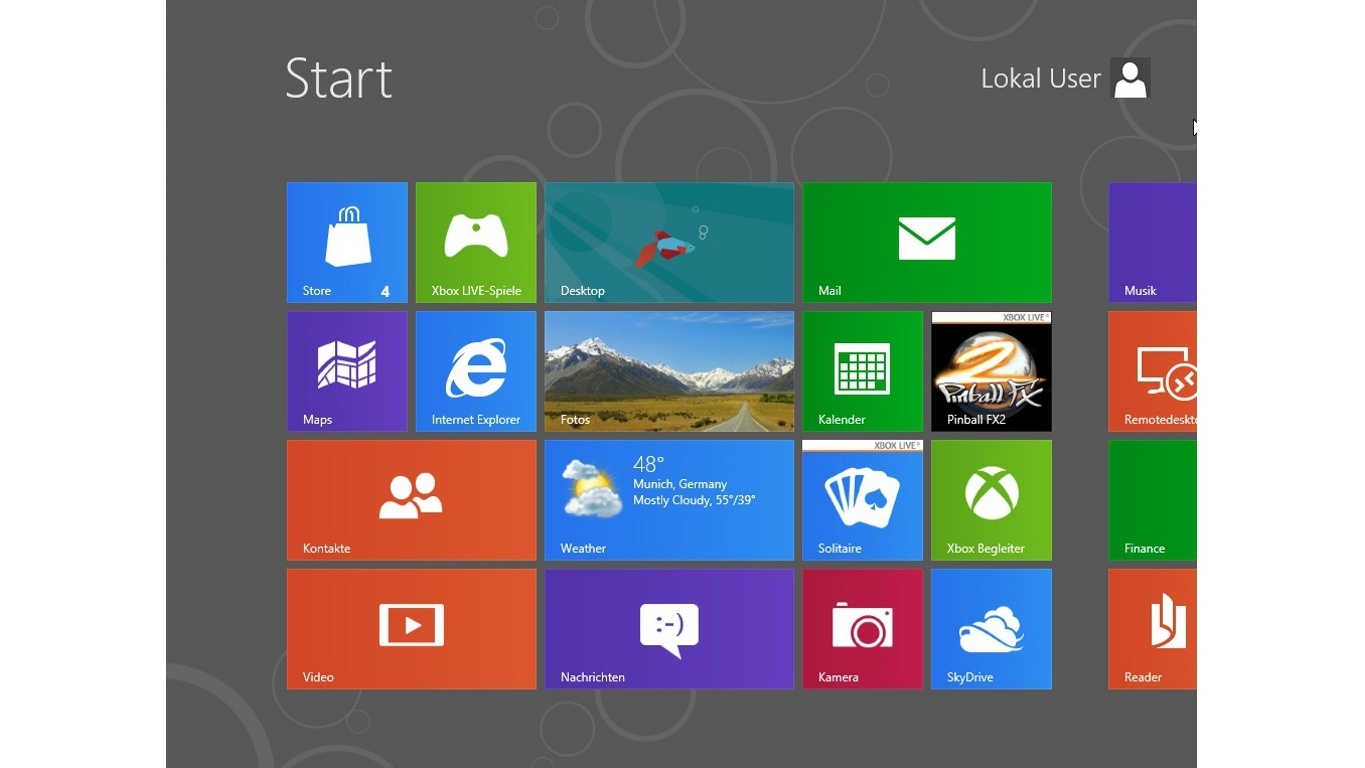
Task: Open the Mail app
Action: 925,241
